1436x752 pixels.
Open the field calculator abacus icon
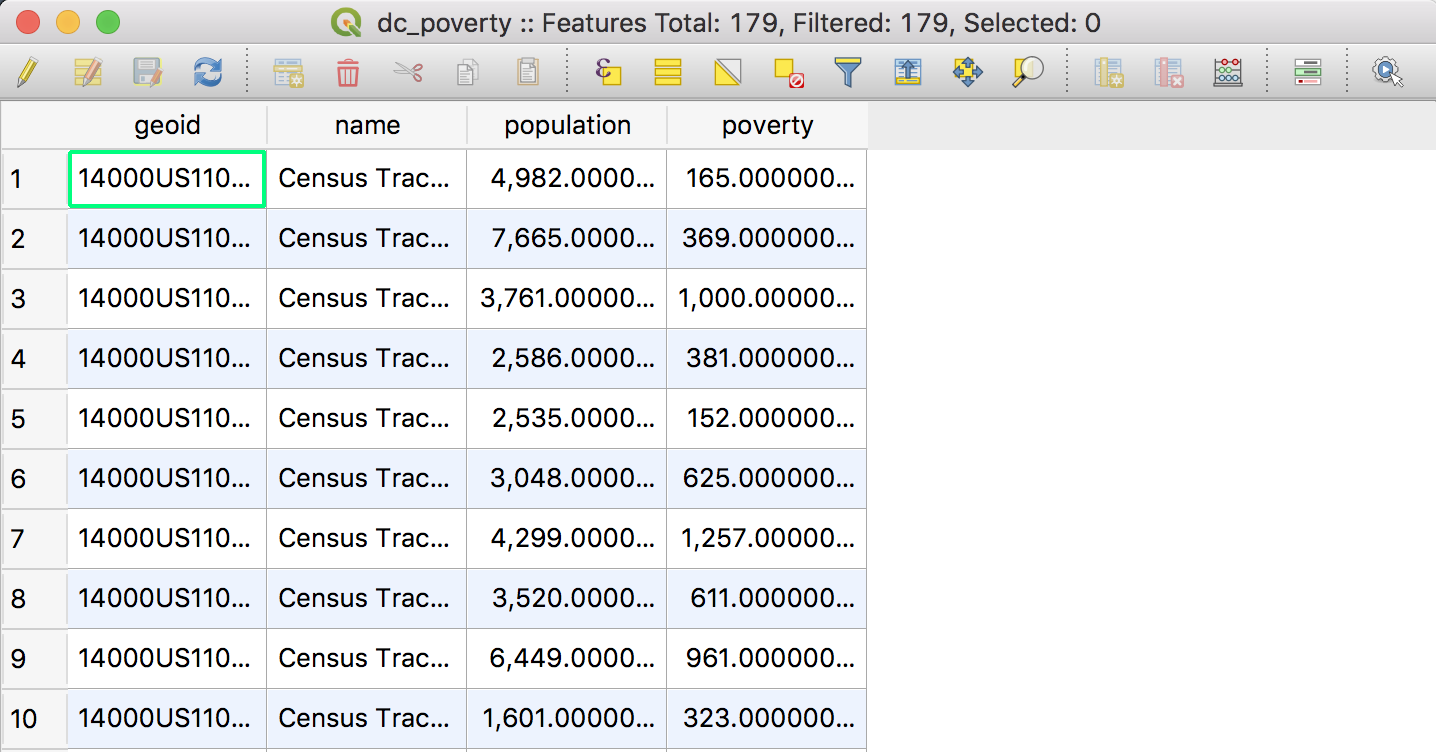(1228, 72)
